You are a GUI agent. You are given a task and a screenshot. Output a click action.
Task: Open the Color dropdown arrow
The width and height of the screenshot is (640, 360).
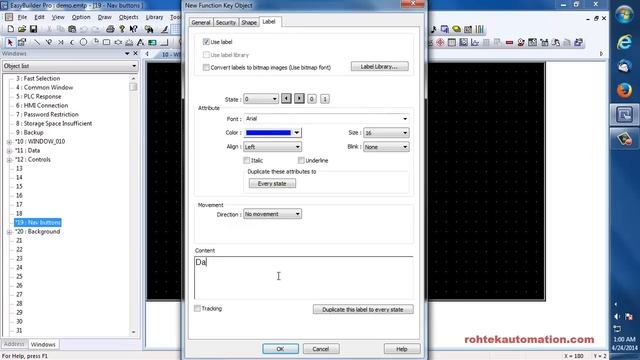click(x=297, y=133)
